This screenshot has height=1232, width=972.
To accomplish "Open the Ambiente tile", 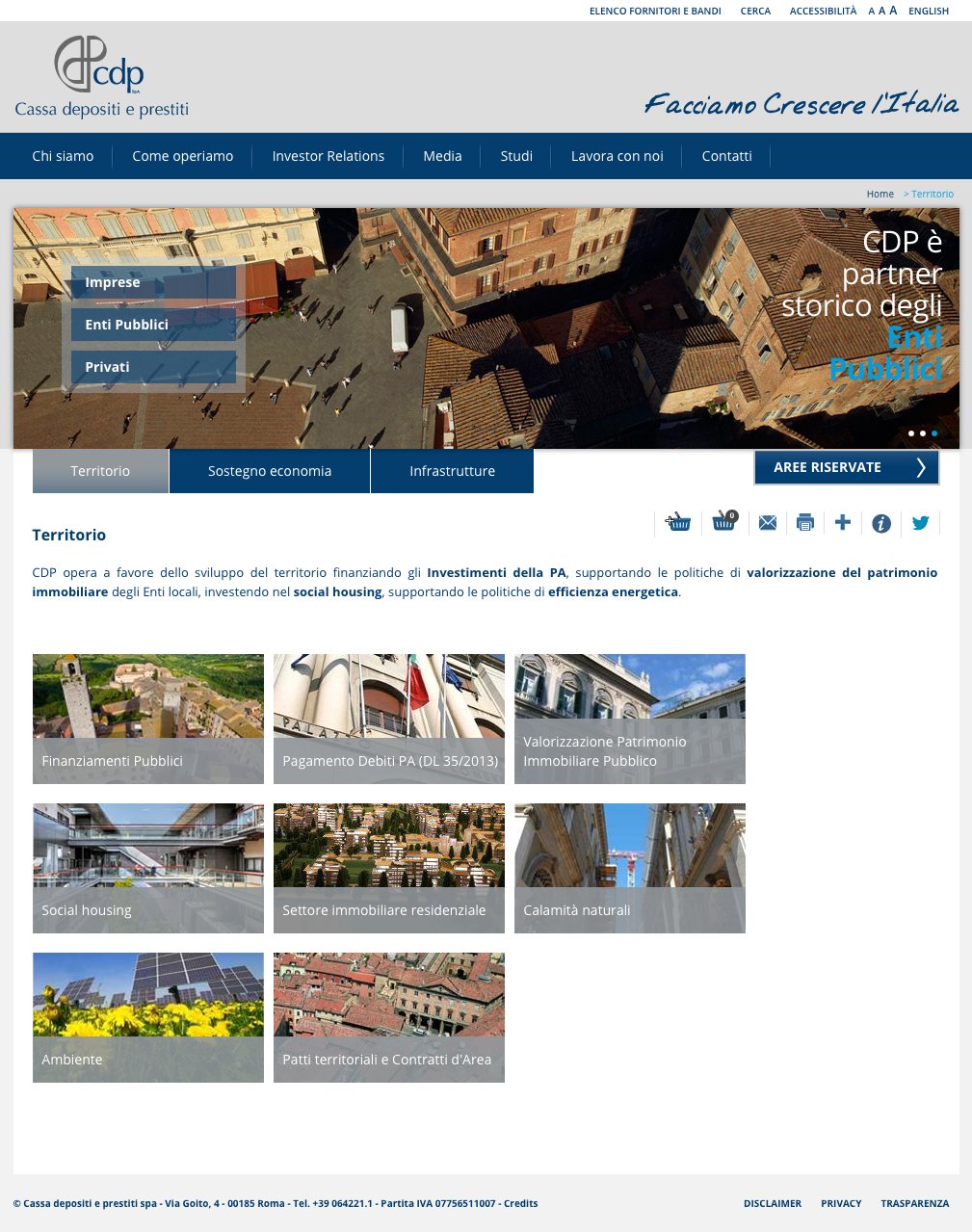I will pyautogui.click(x=148, y=1017).
